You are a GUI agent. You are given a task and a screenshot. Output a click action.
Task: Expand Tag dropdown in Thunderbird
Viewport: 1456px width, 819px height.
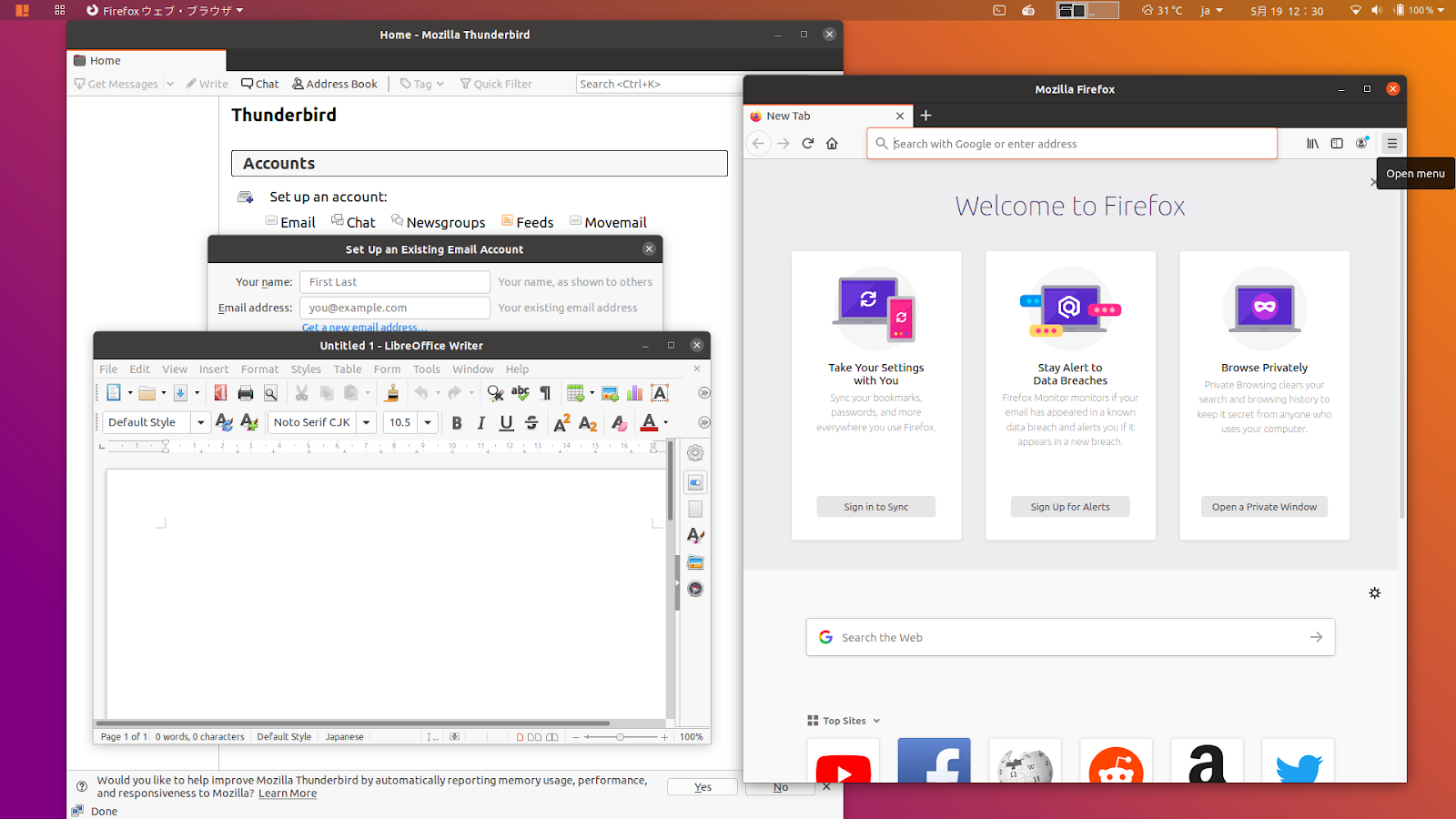(x=440, y=84)
